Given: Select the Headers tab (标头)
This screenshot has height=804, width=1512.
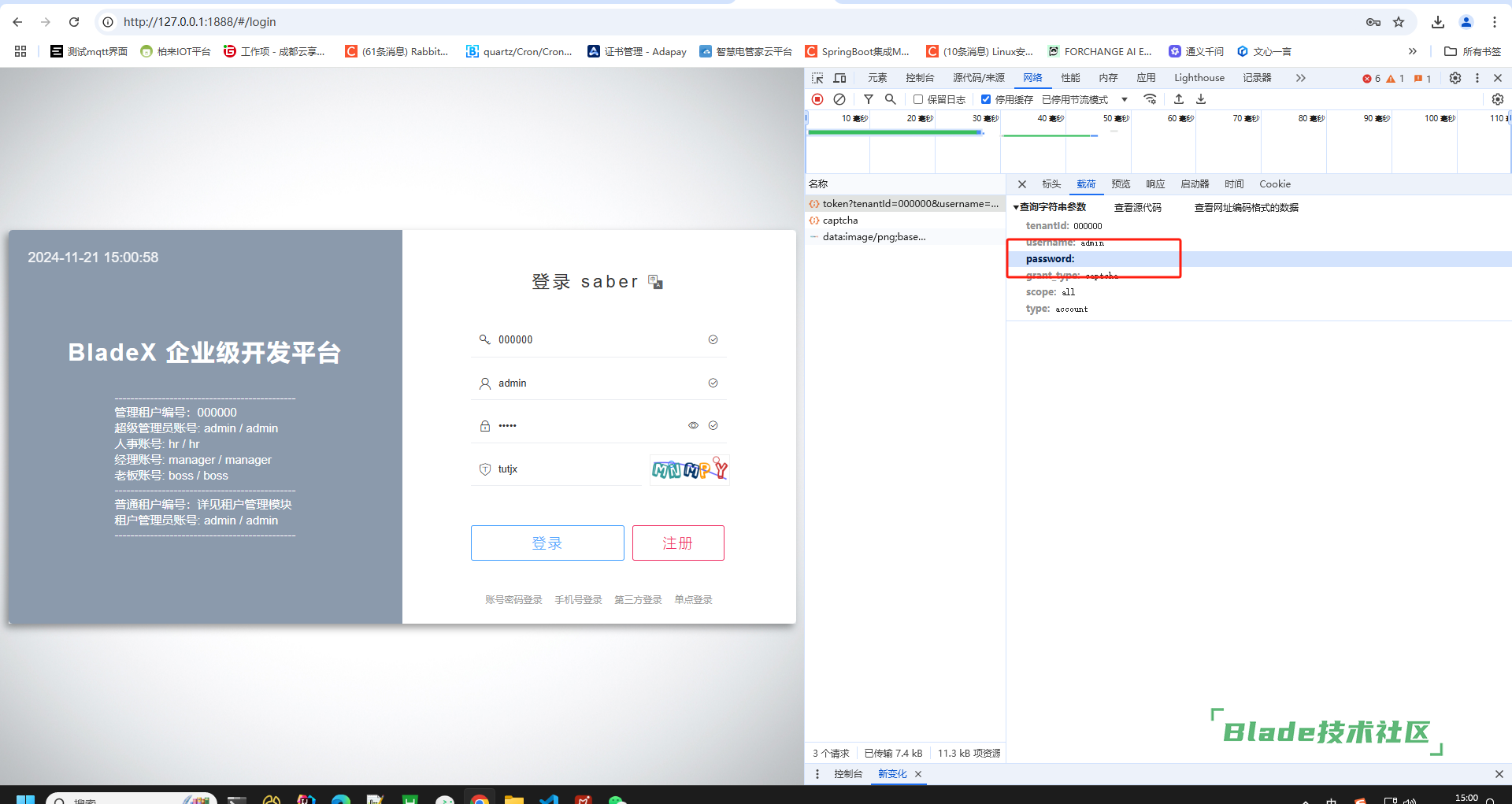Looking at the screenshot, I should 1051,184.
